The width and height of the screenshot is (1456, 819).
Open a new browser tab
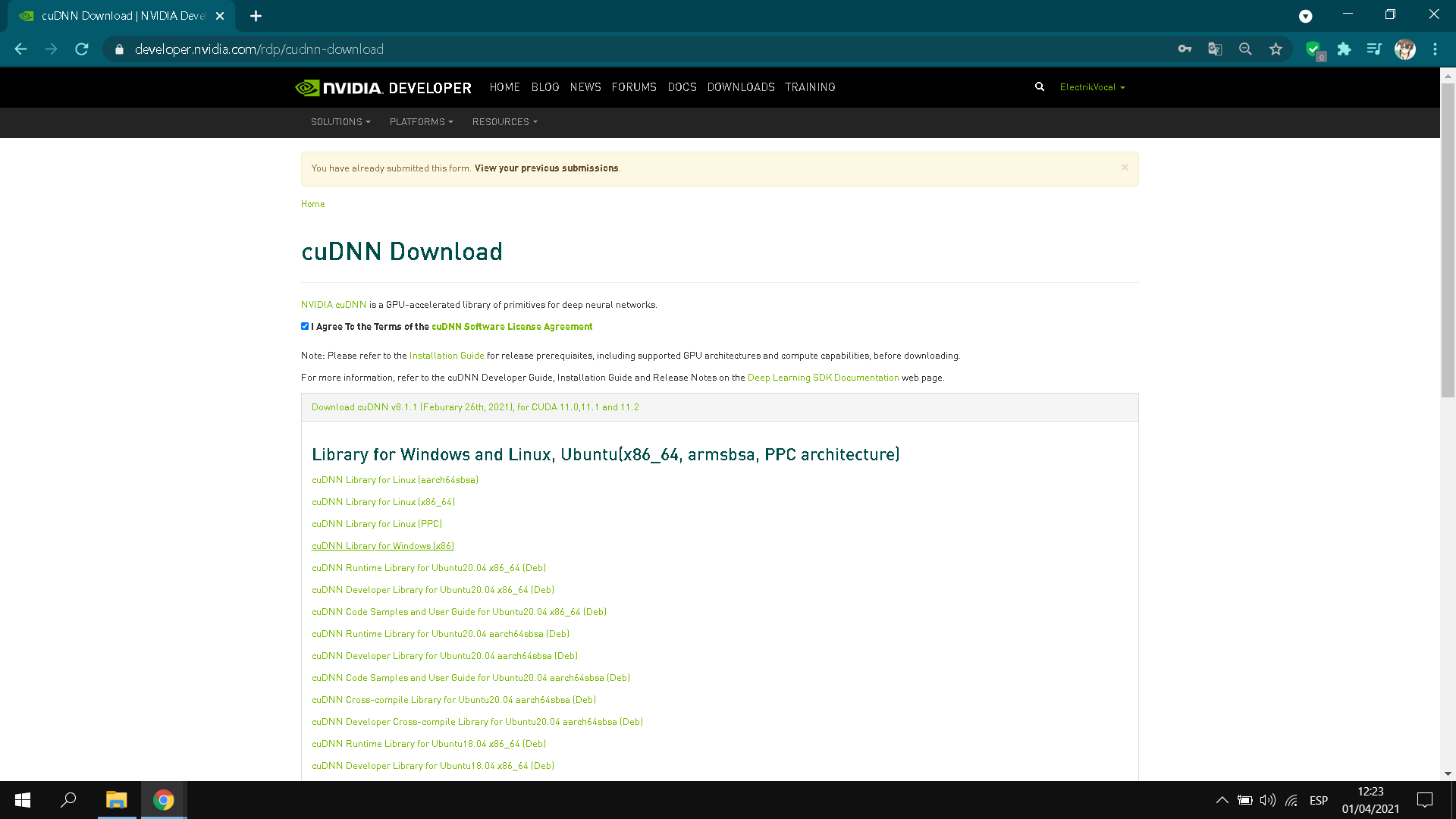(256, 16)
